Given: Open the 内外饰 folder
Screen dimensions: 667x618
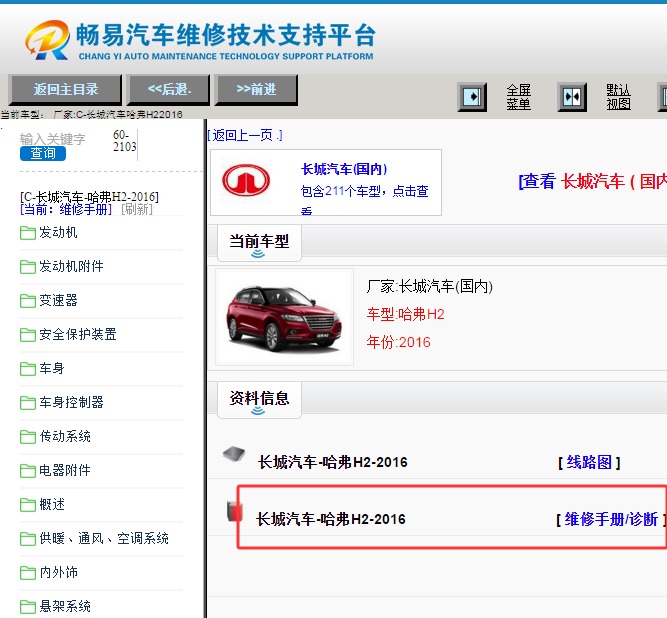Looking at the screenshot, I should point(58,572).
